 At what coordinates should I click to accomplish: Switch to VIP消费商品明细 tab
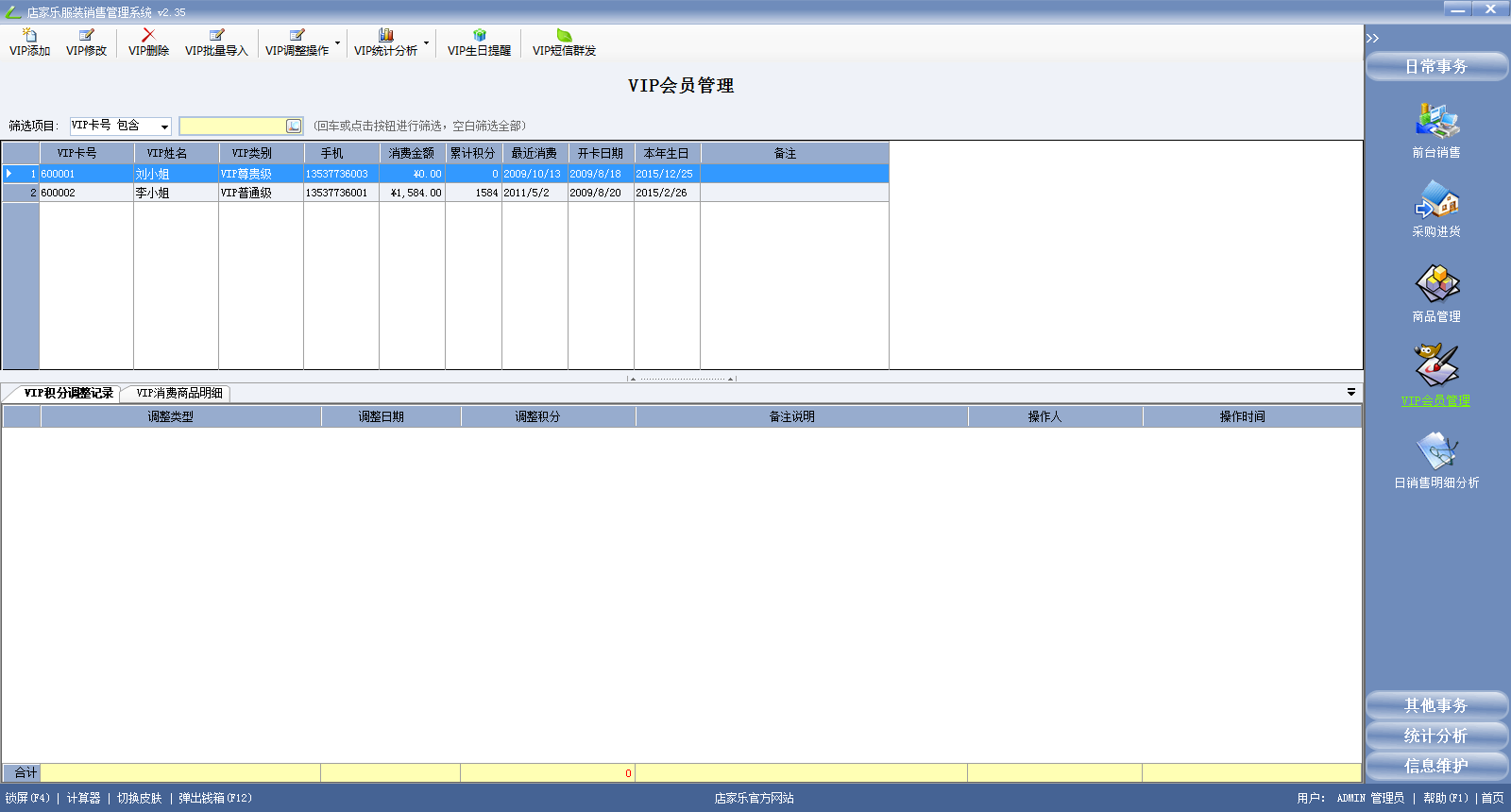[179, 393]
